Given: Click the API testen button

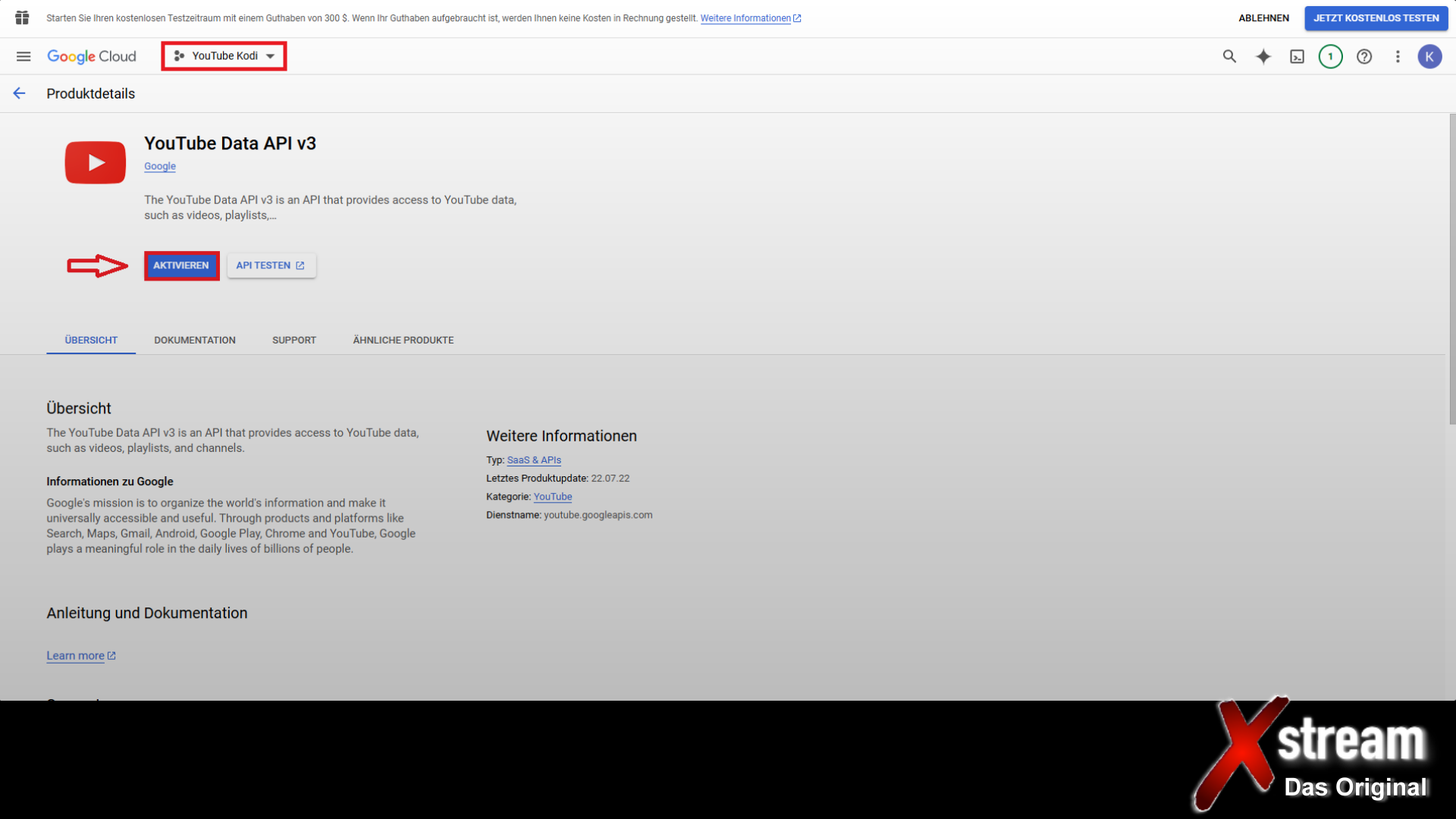Looking at the screenshot, I should (x=271, y=265).
